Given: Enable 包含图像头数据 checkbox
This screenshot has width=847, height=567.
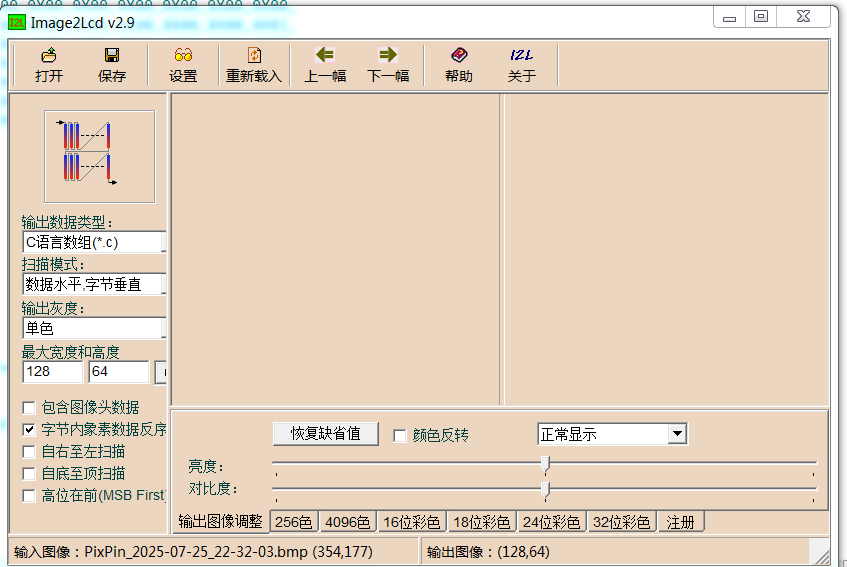Looking at the screenshot, I should pyautogui.click(x=29, y=407).
